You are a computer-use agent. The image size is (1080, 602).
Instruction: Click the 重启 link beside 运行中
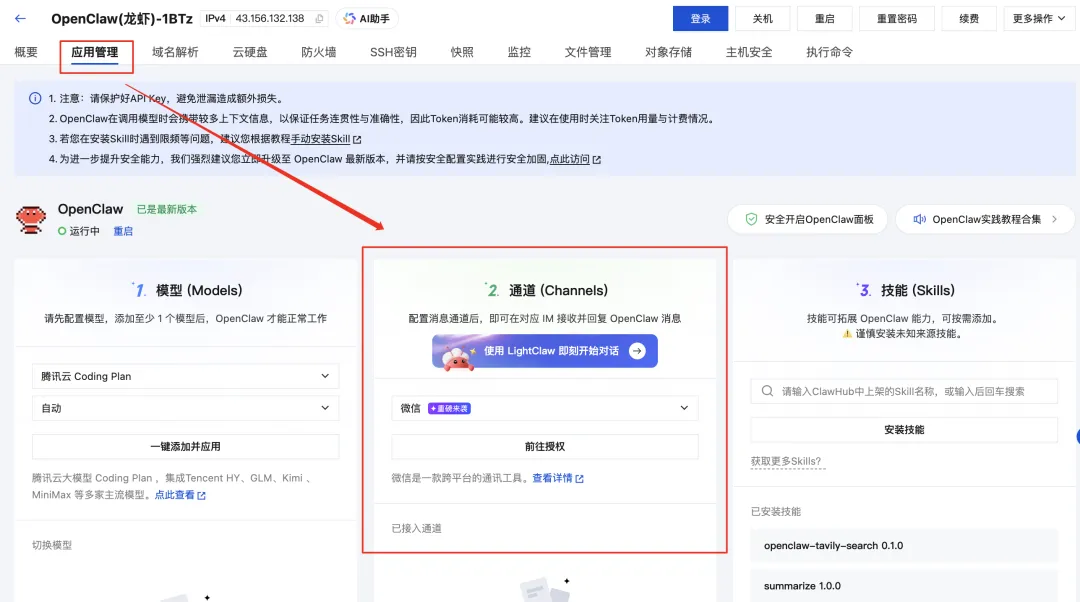click(x=123, y=231)
